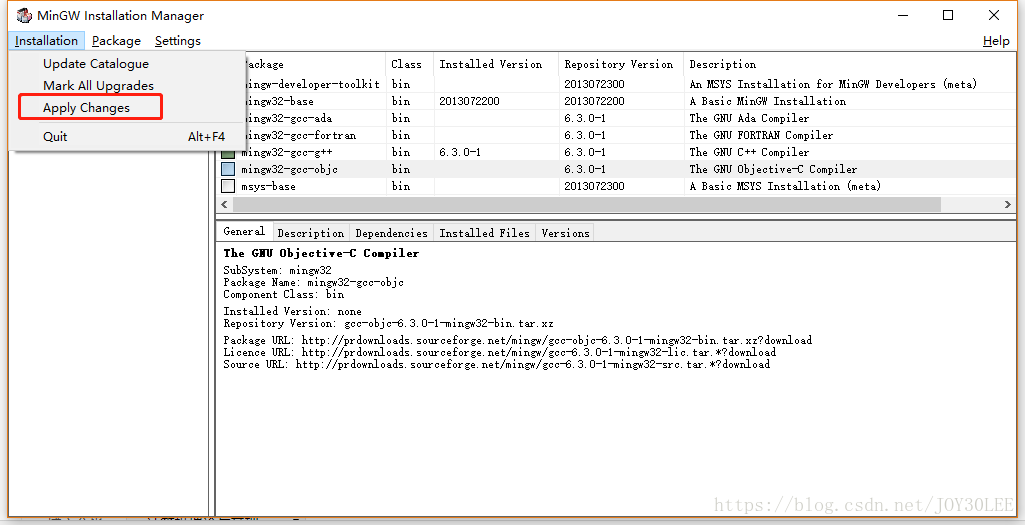Select the mingw32-base package row
The image size is (1025, 525).
coord(616,101)
